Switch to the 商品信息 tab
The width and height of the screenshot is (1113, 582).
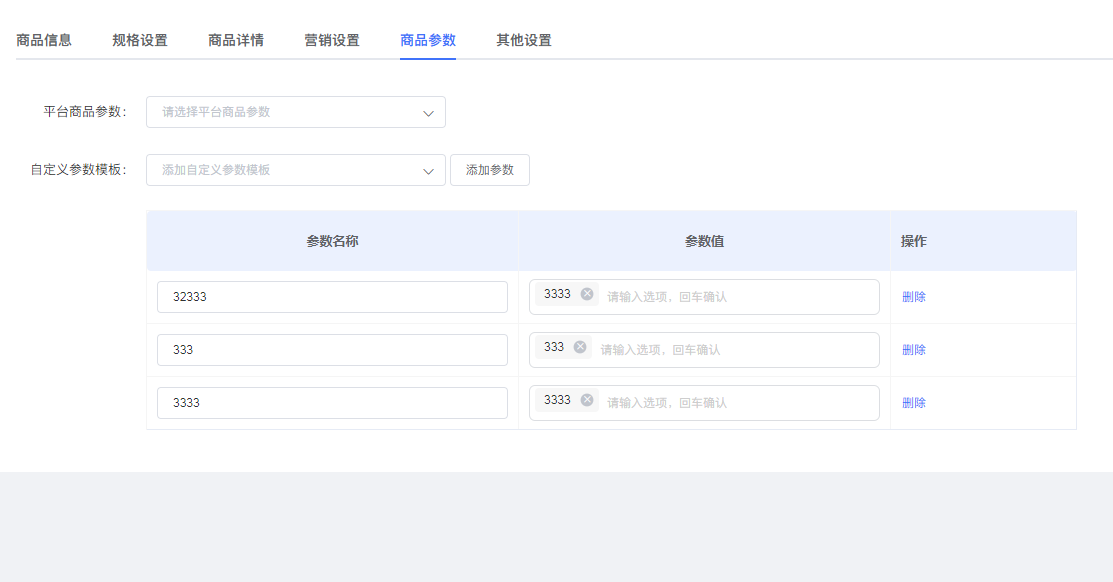[x=44, y=40]
